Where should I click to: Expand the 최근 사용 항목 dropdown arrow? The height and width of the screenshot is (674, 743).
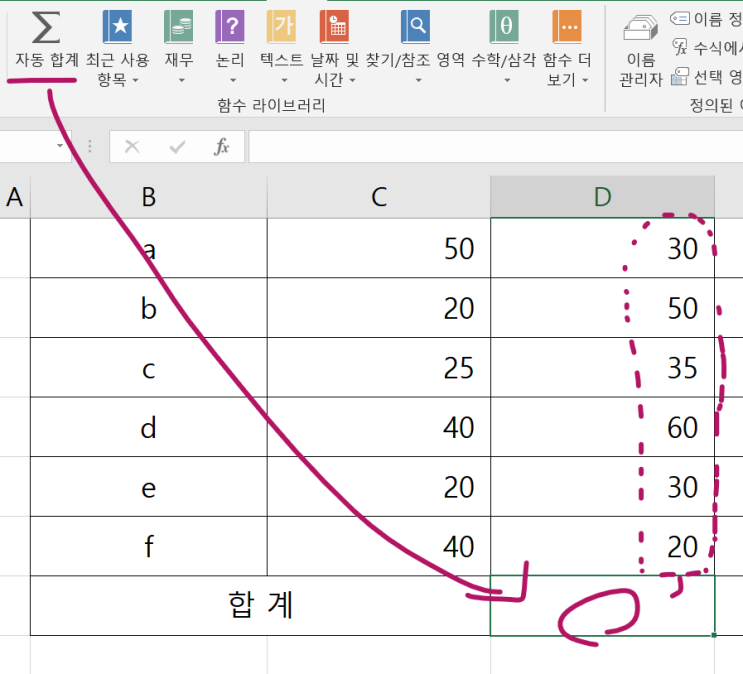click(136, 81)
